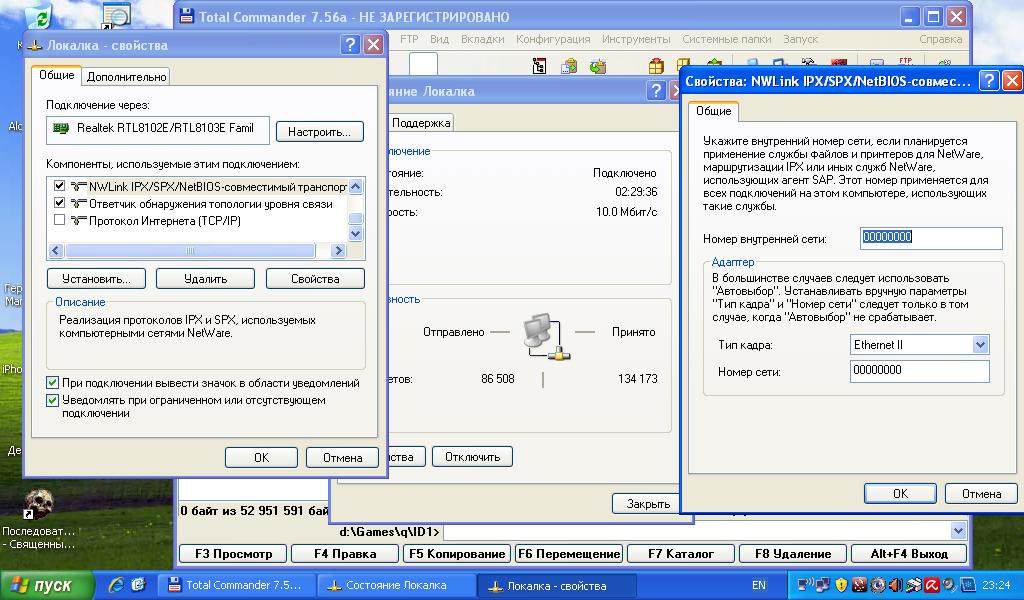This screenshot has height=600, width=1024.
Task: Click the Номер внутренней сети input field
Action: click(x=931, y=238)
